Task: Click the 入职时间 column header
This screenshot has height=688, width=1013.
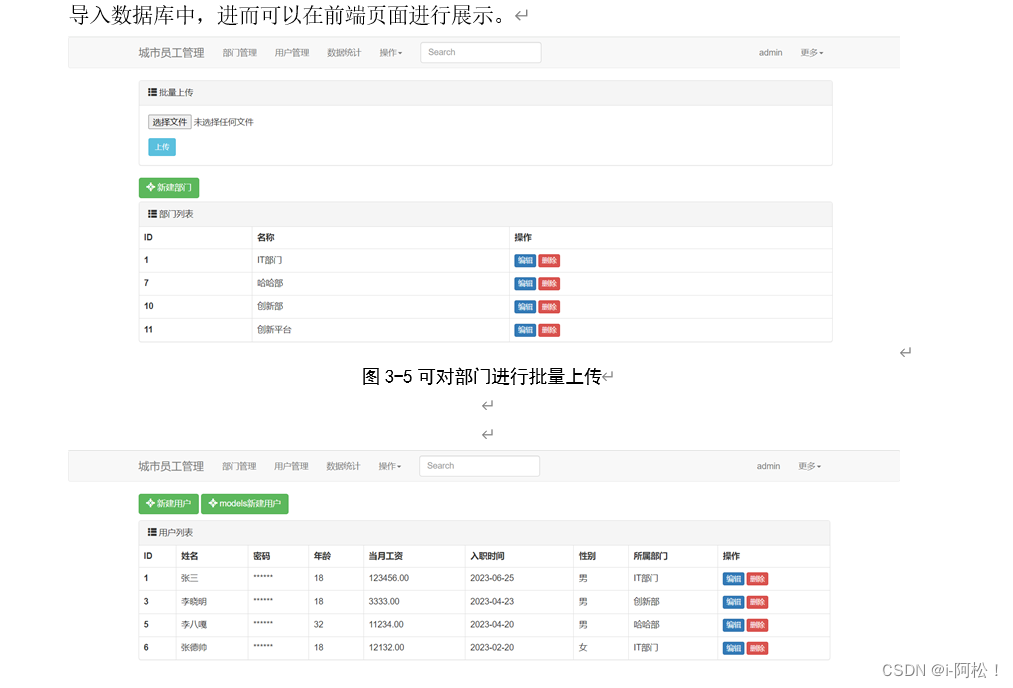Action: pyautogui.click(x=488, y=556)
